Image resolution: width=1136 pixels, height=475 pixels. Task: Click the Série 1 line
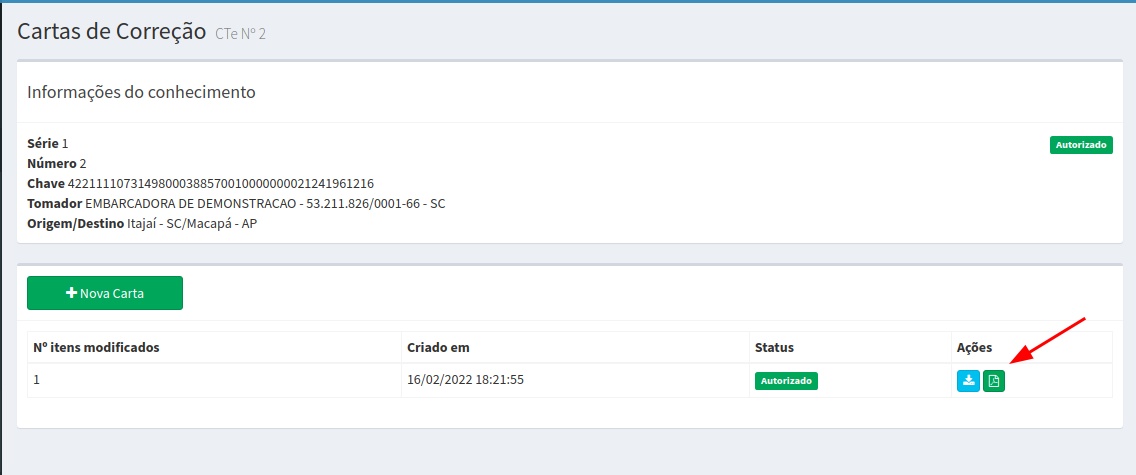click(48, 143)
